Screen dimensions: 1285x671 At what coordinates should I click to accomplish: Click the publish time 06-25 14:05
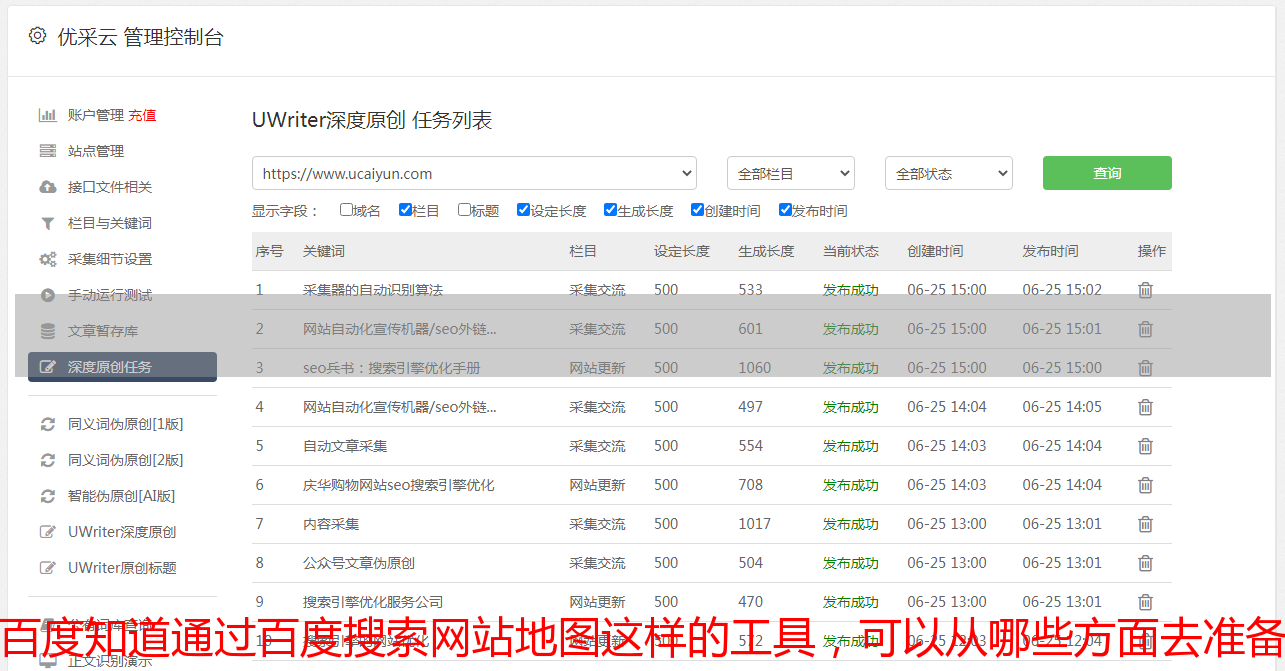1062,407
